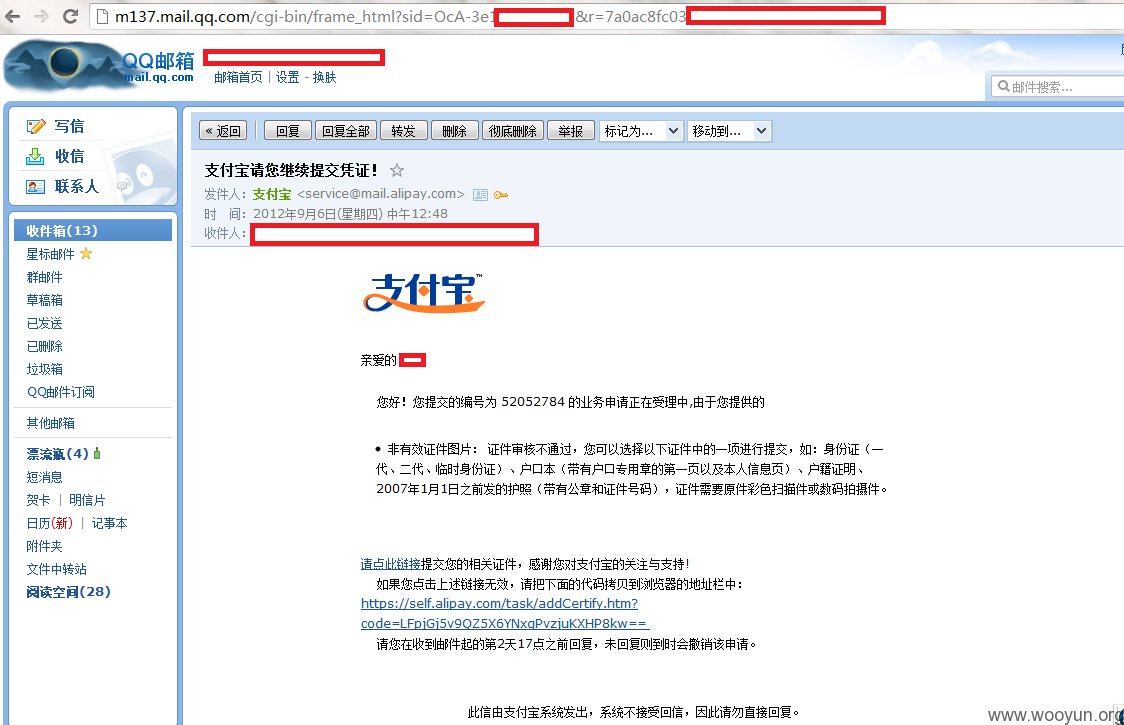1124x725 pixels.
Task: Click the email subject 支付宝请您继续提交凭证!
Action: tap(291, 170)
